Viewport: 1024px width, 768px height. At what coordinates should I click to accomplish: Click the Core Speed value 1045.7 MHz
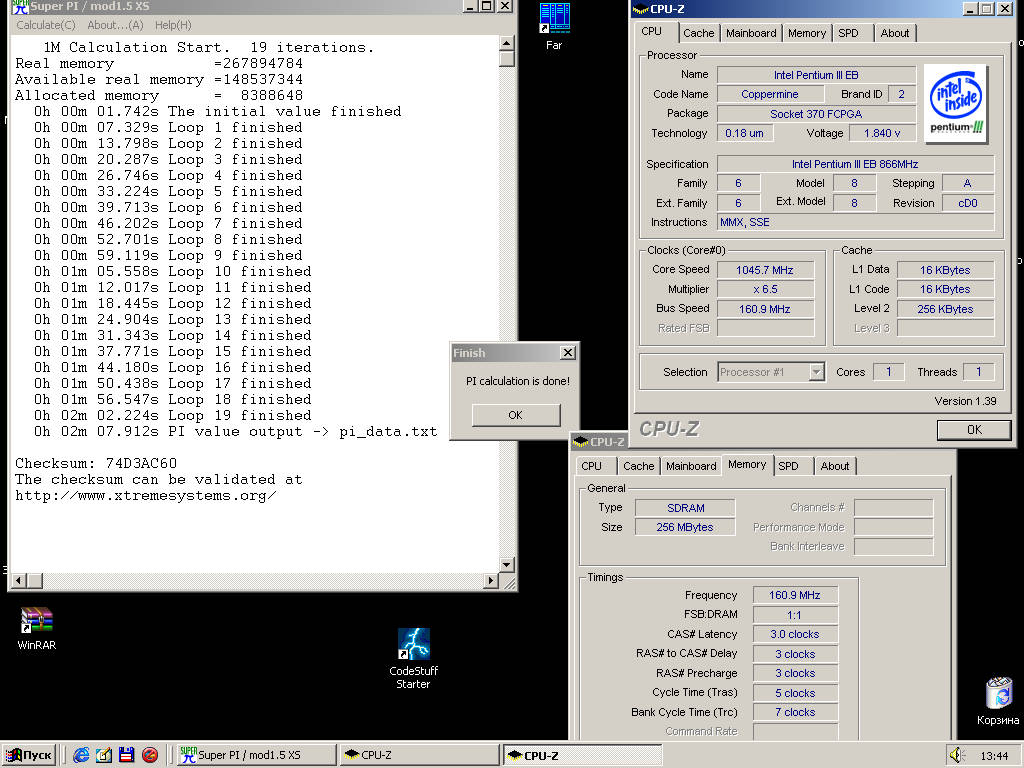tap(765, 270)
